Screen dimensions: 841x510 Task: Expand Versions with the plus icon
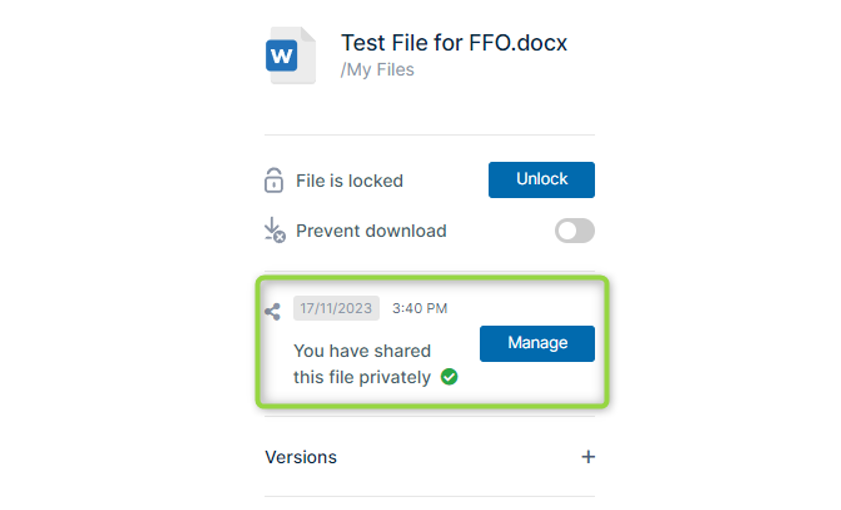pos(588,457)
